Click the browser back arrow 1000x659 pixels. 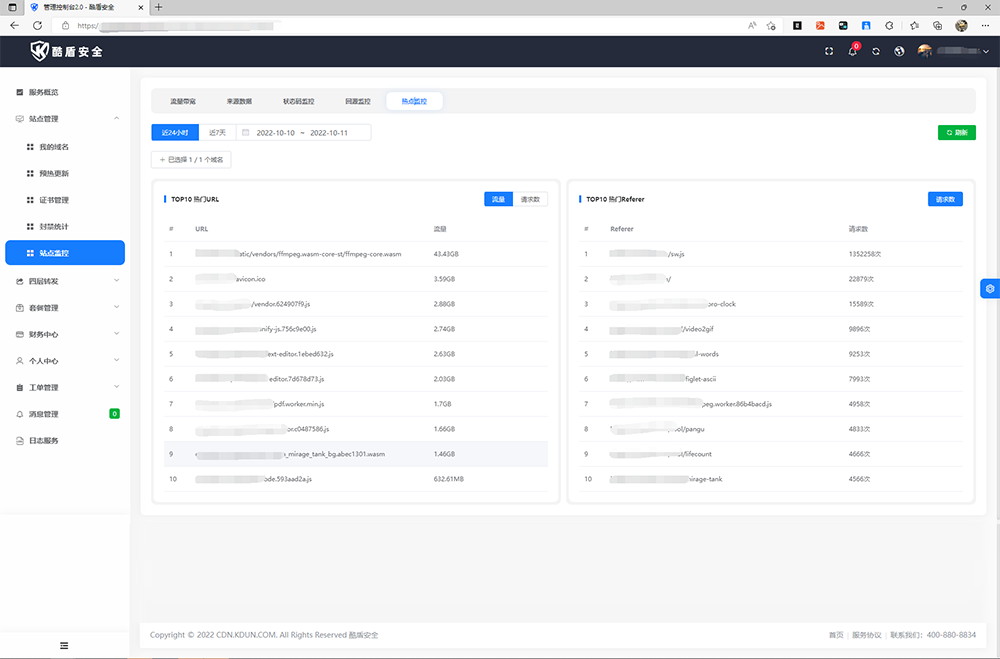(15, 26)
